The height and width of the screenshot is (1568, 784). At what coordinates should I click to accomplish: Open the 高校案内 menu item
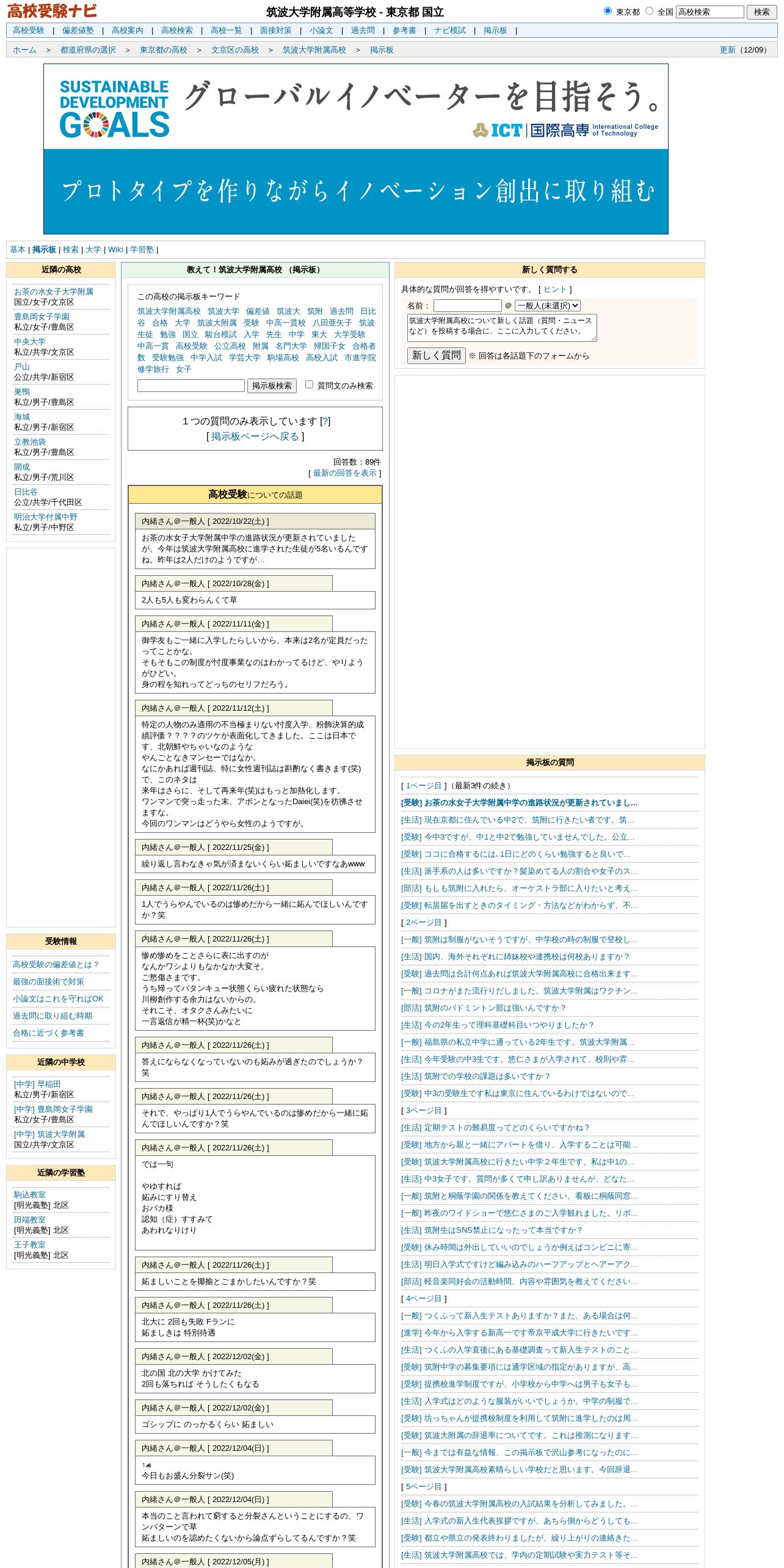click(x=127, y=31)
